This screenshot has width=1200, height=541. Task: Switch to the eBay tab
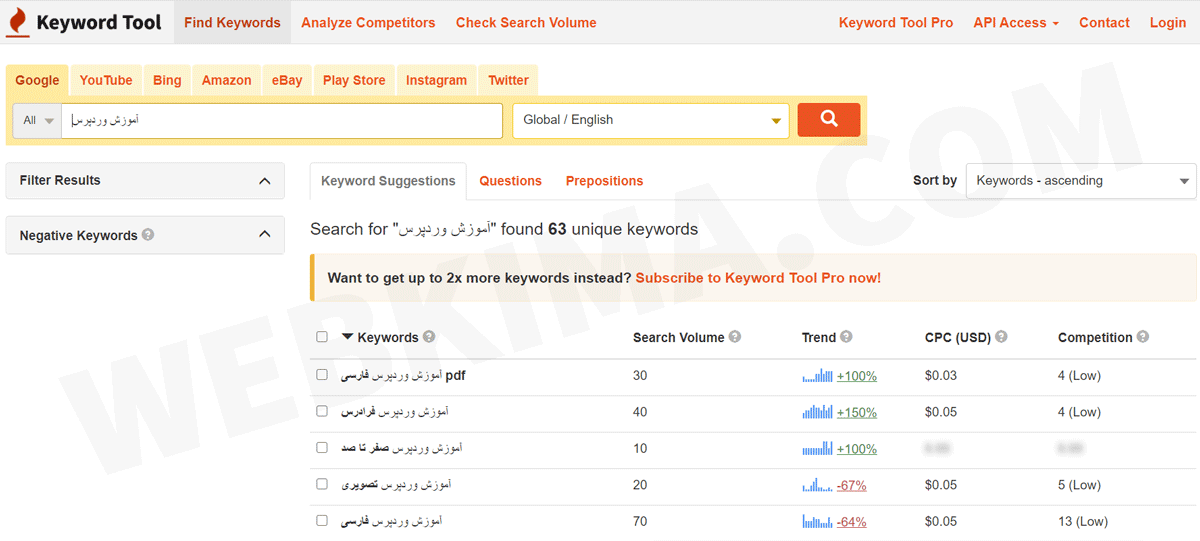287,80
